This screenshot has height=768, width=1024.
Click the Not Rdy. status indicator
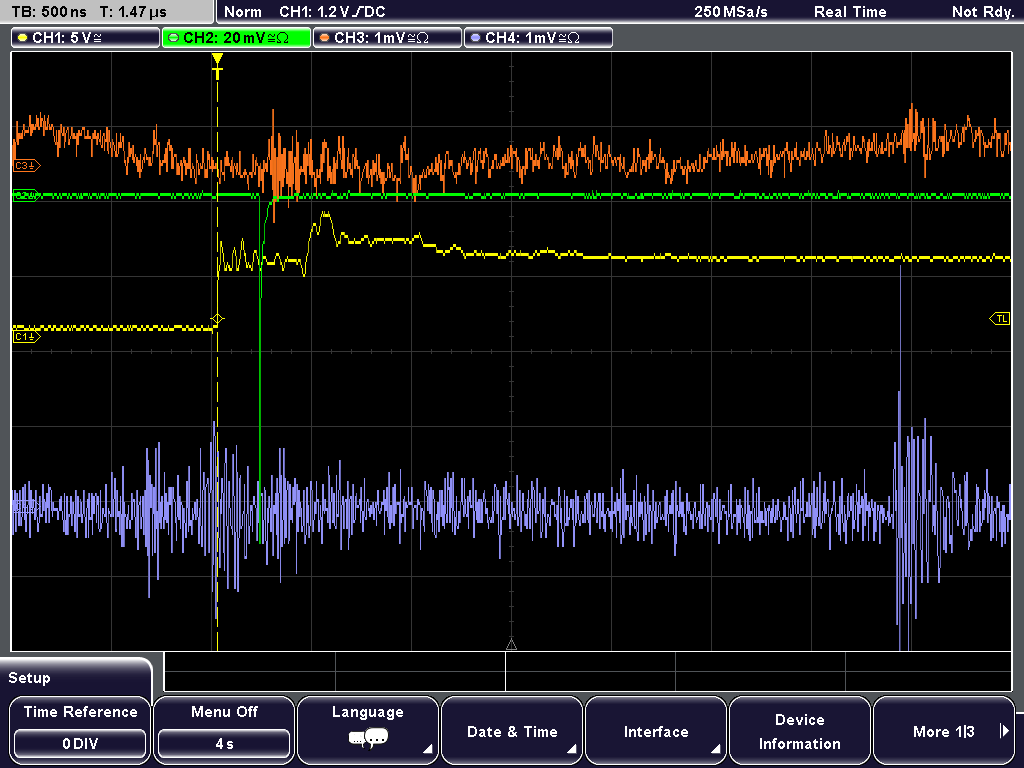pos(982,12)
